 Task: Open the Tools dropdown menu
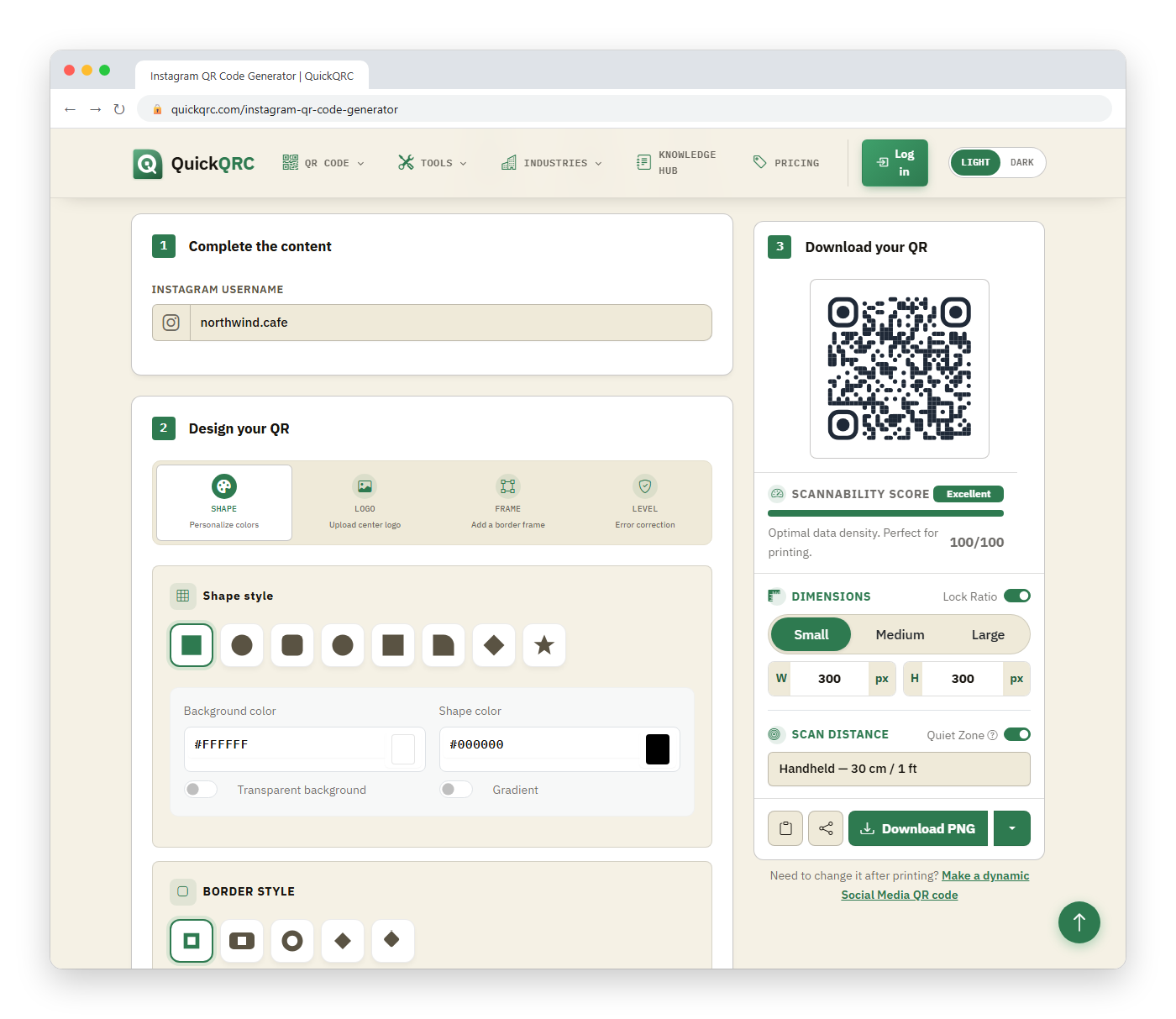point(433,163)
